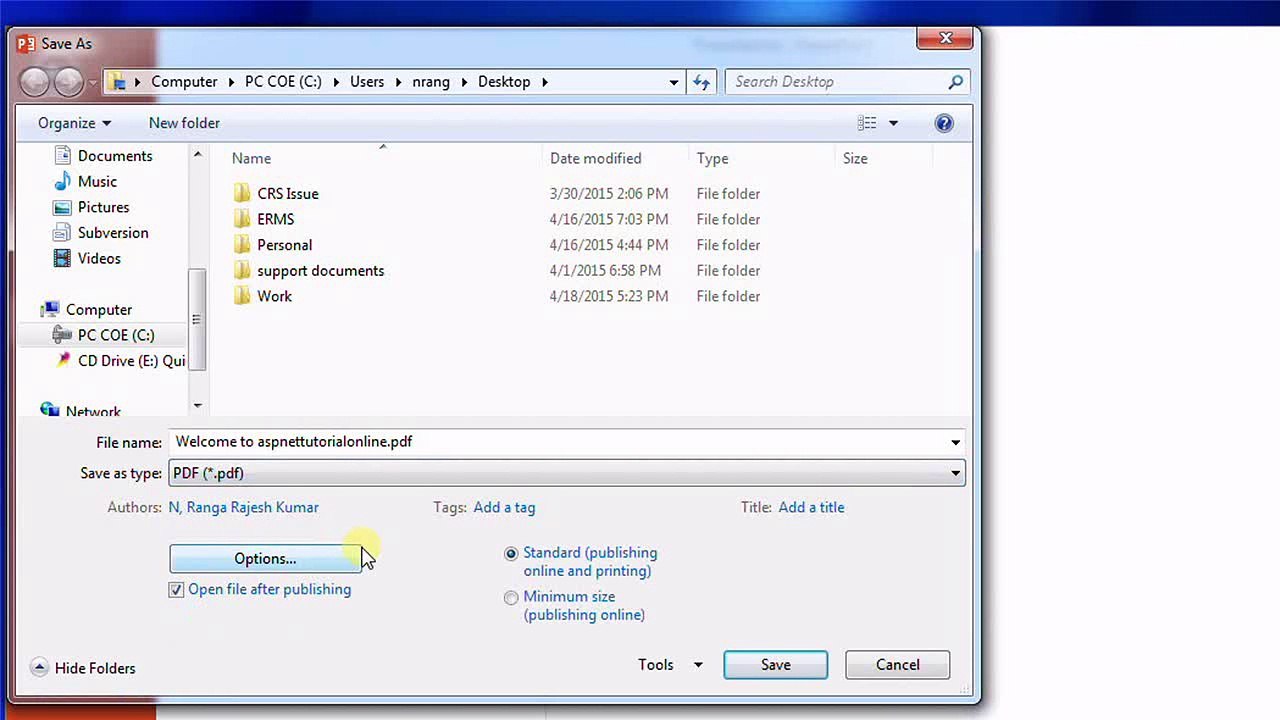Click the Documents library icon
Image resolution: width=1280 pixels, height=720 pixels.
[62, 155]
